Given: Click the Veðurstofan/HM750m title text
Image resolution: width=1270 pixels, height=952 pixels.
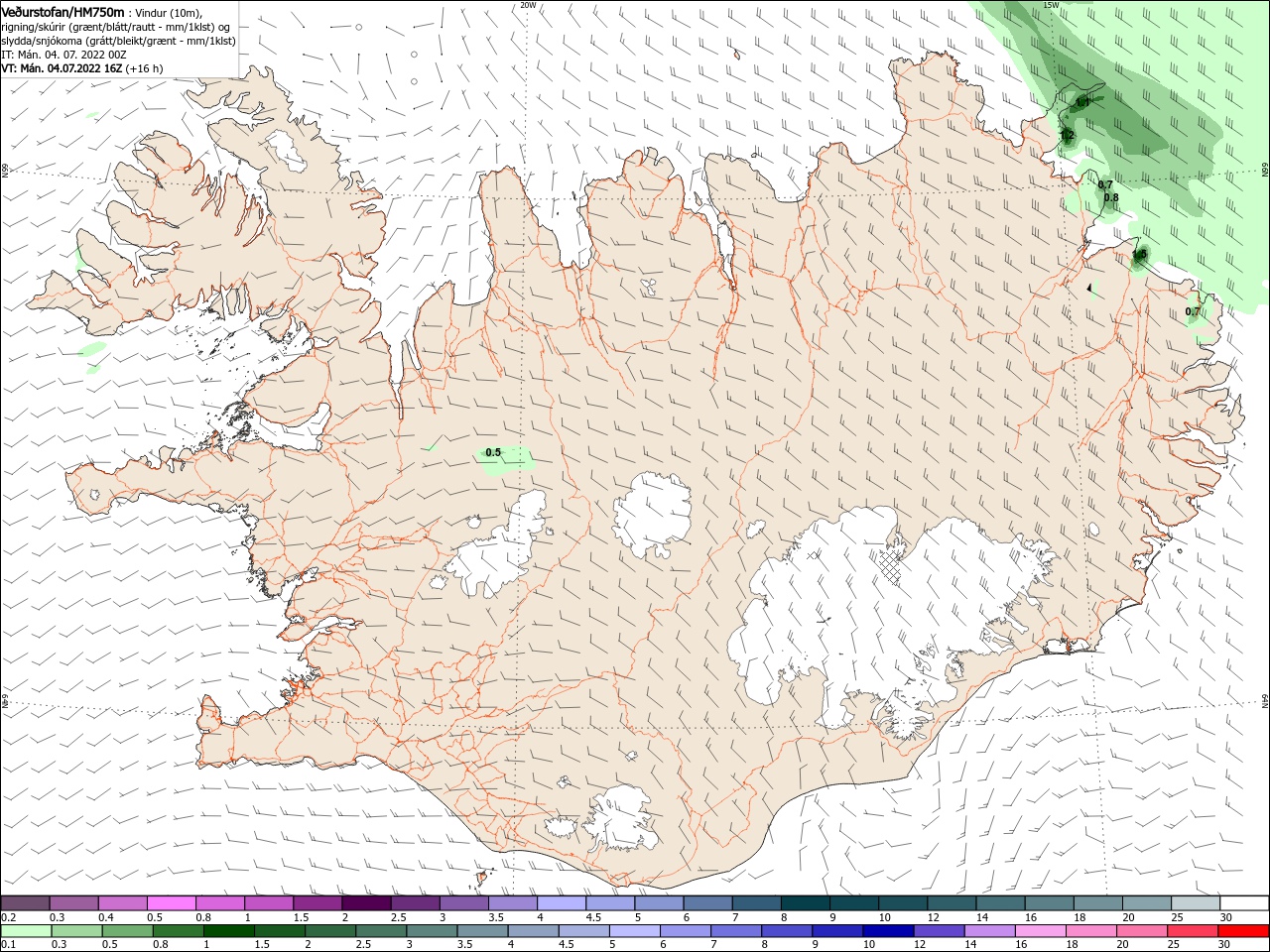Looking at the screenshot, I should 62,11.
